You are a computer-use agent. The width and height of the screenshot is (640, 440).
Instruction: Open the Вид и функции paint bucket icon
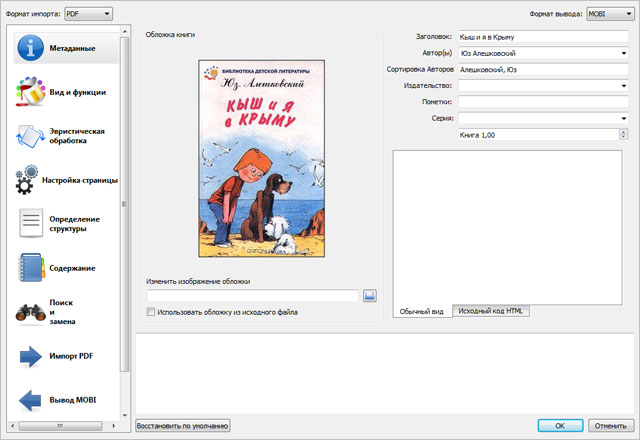30,91
